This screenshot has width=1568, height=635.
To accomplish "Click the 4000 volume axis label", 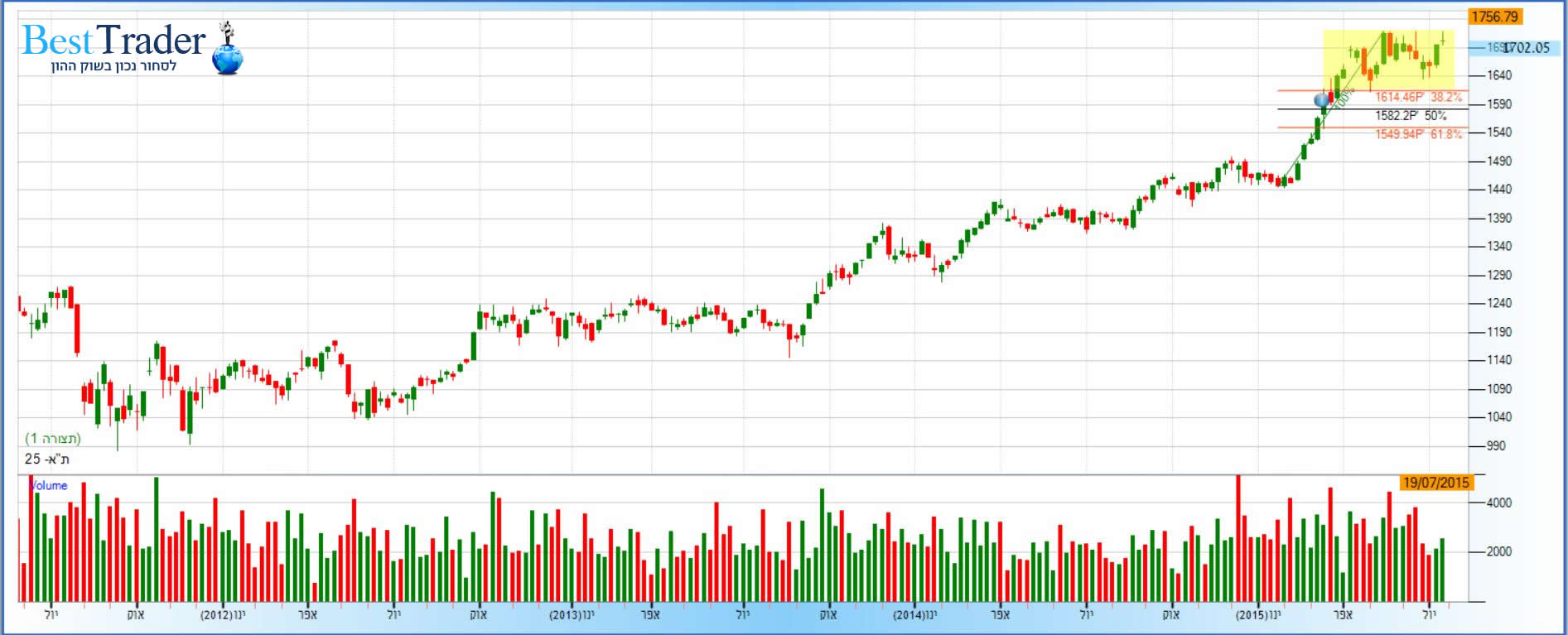I will (x=1499, y=503).
